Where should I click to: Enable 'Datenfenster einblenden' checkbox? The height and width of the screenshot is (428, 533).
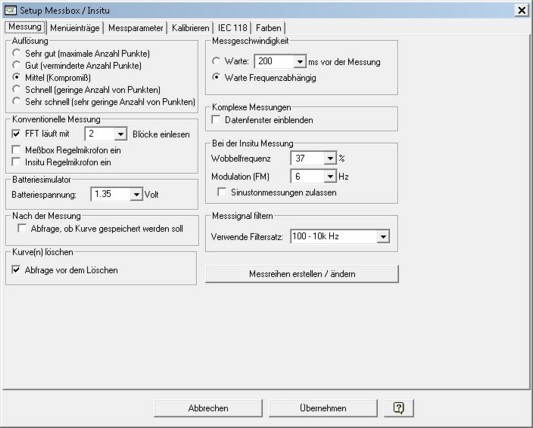point(216,120)
